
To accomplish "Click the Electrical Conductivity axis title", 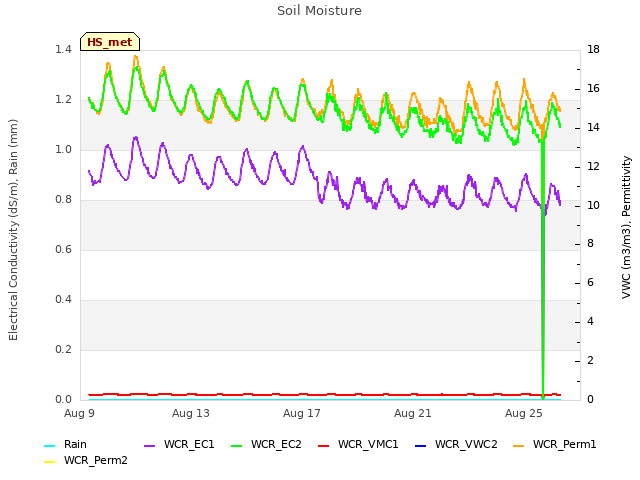I will [13, 230].
